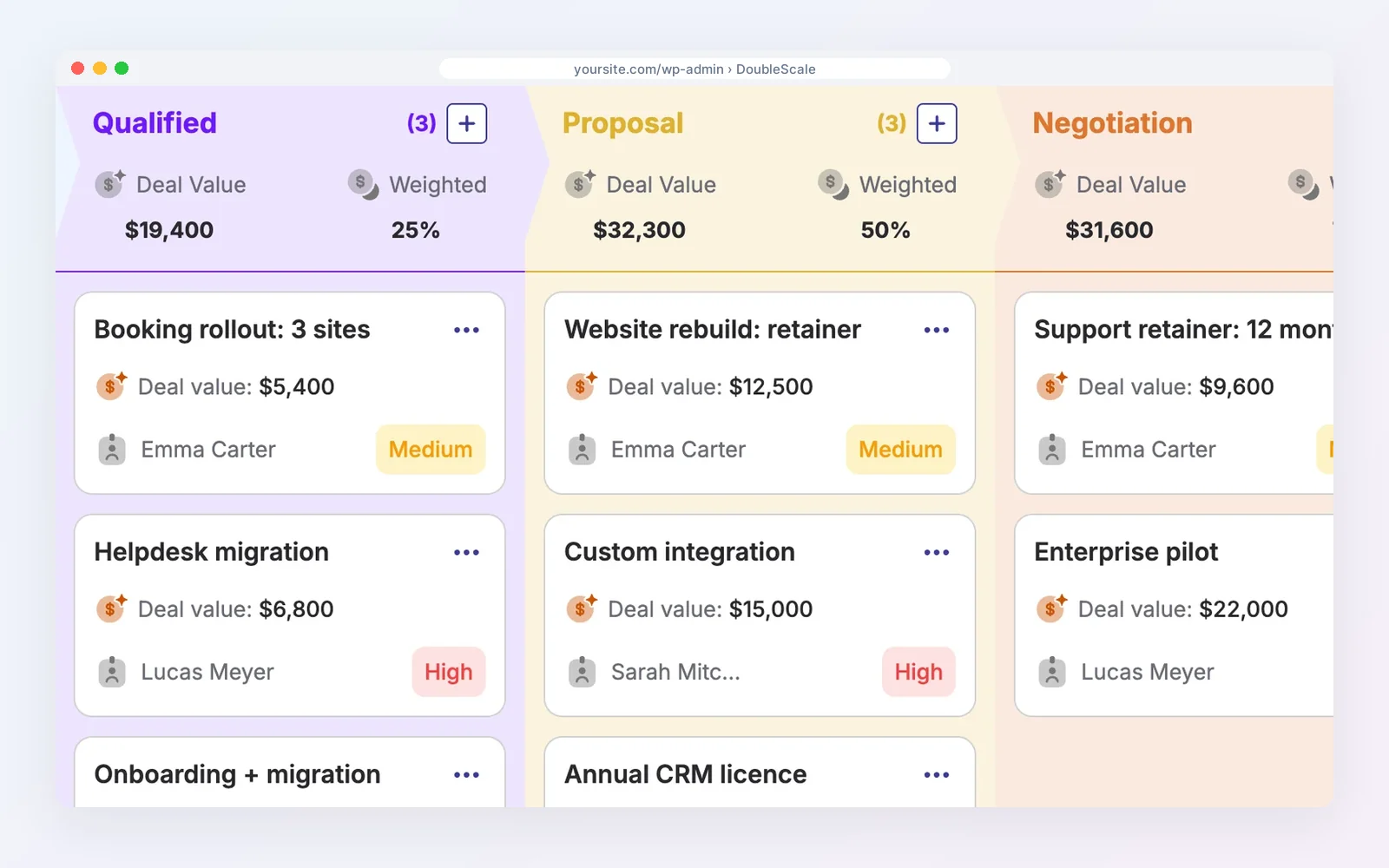Add a new deal to the Proposal stage
The height and width of the screenshot is (868, 1389).
coord(937,123)
